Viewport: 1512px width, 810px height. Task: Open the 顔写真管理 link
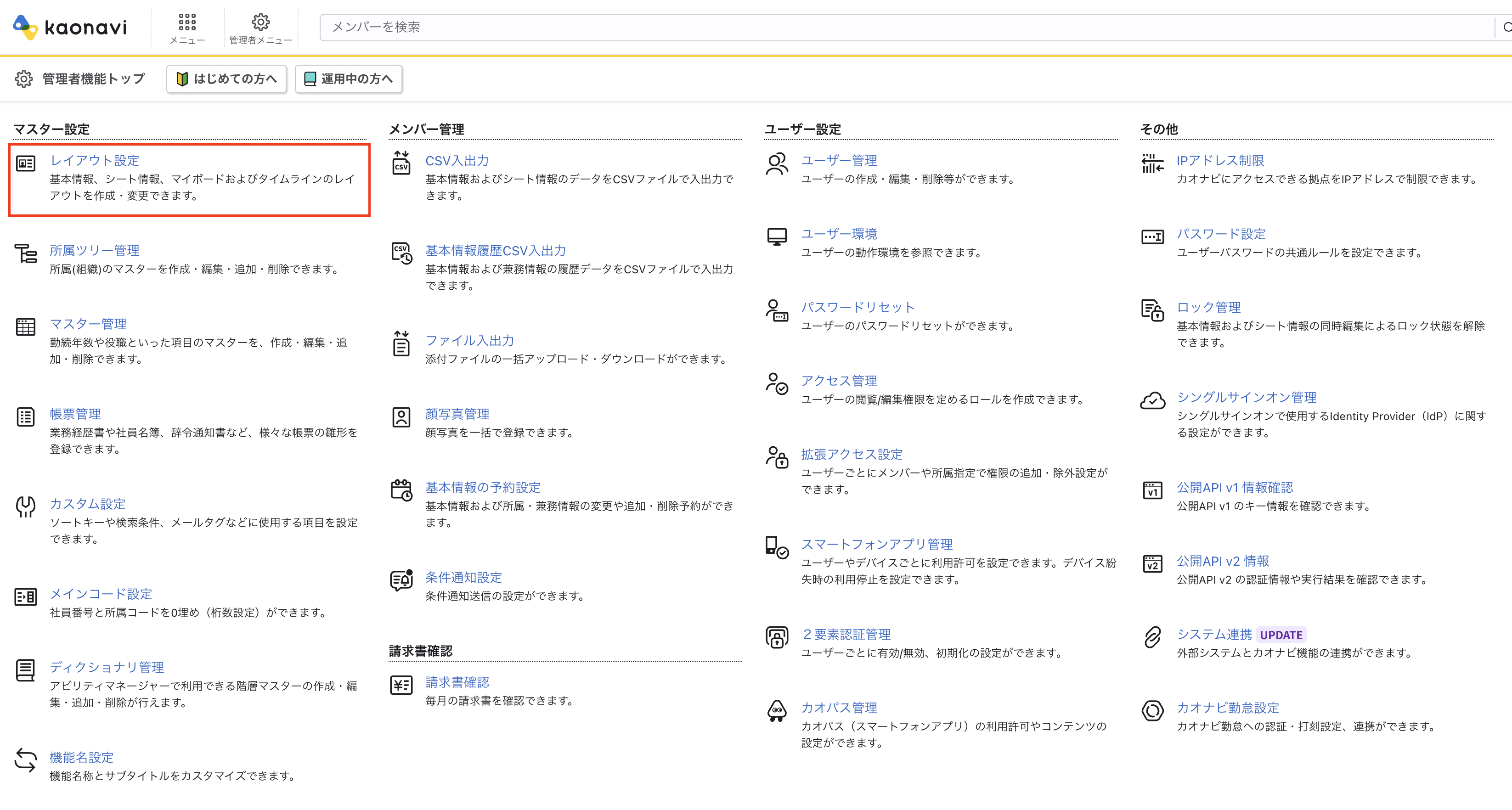pos(457,414)
